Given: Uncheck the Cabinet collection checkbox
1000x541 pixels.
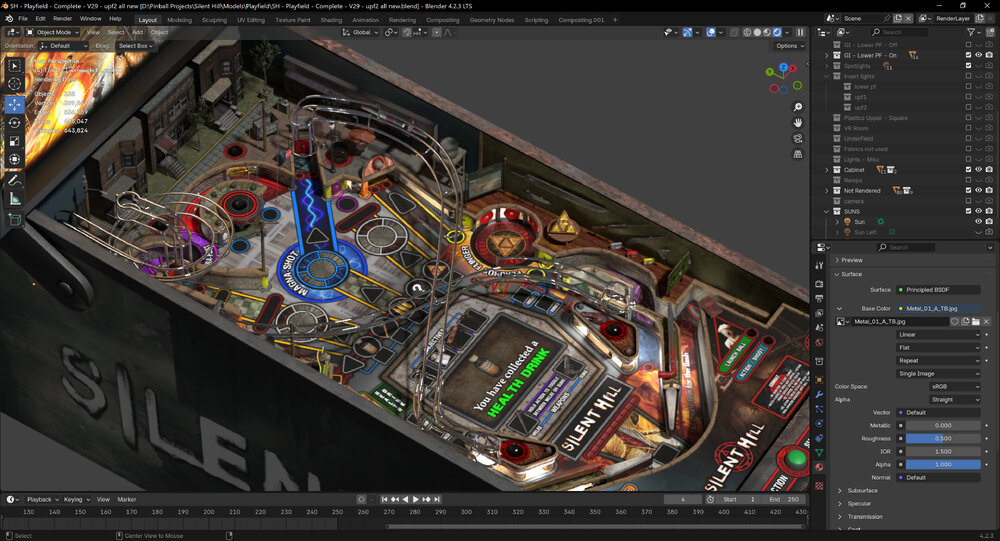Looking at the screenshot, I should click(x=968, y=170).
